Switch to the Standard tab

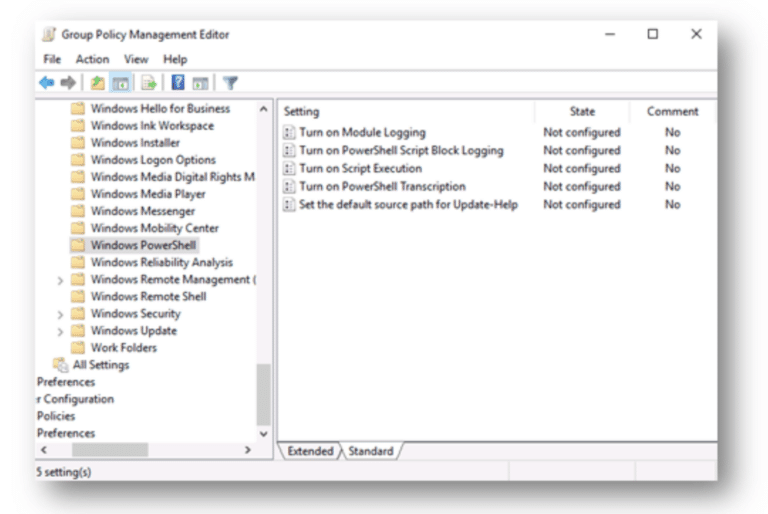(371, 451)
